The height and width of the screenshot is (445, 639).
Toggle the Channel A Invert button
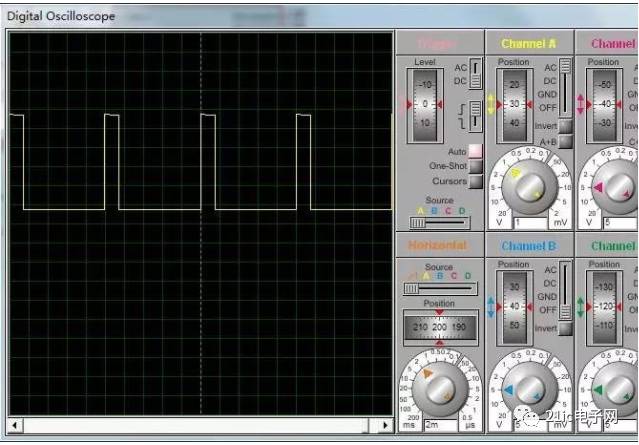click(x=565, y=126)
